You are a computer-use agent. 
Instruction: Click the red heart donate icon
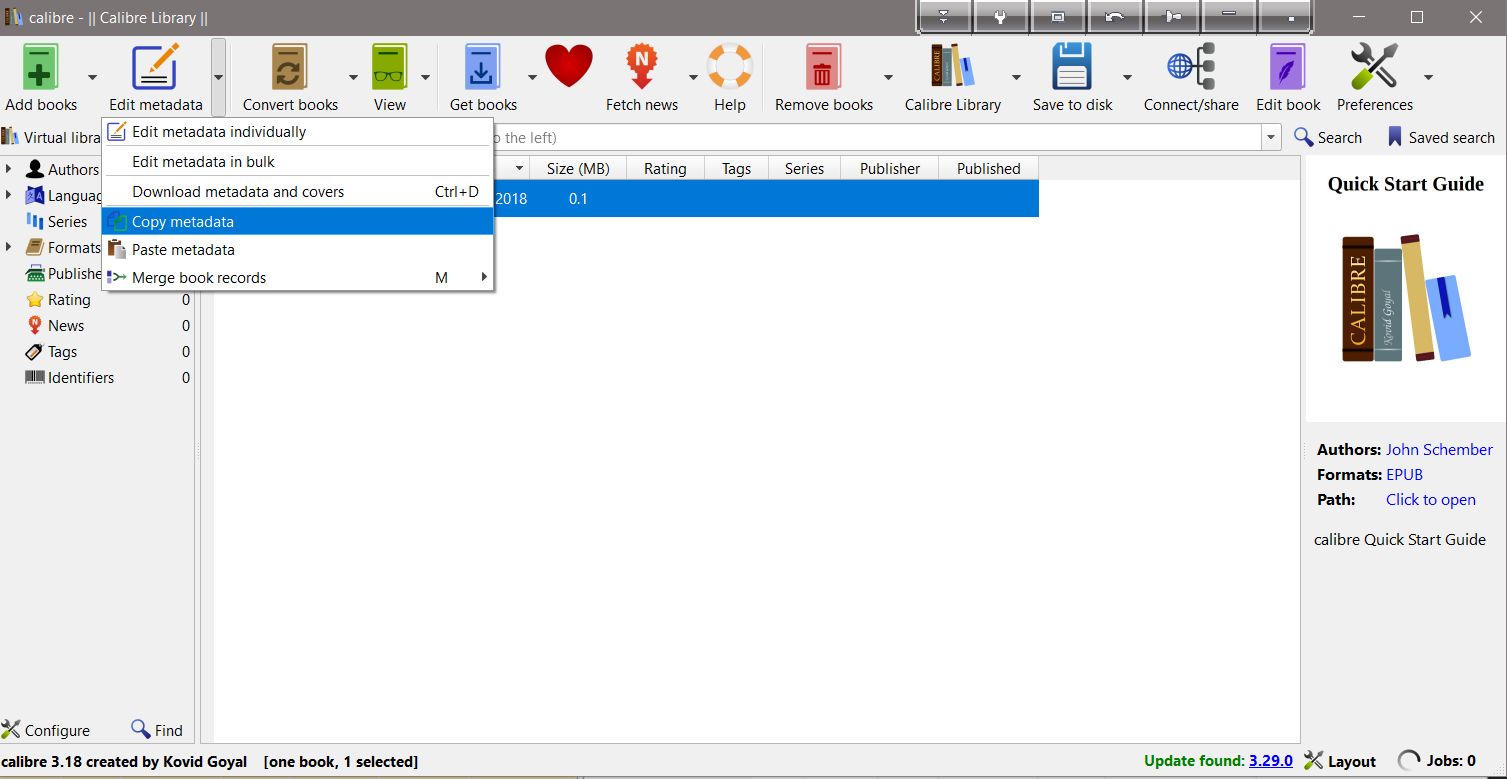point(569,66)
